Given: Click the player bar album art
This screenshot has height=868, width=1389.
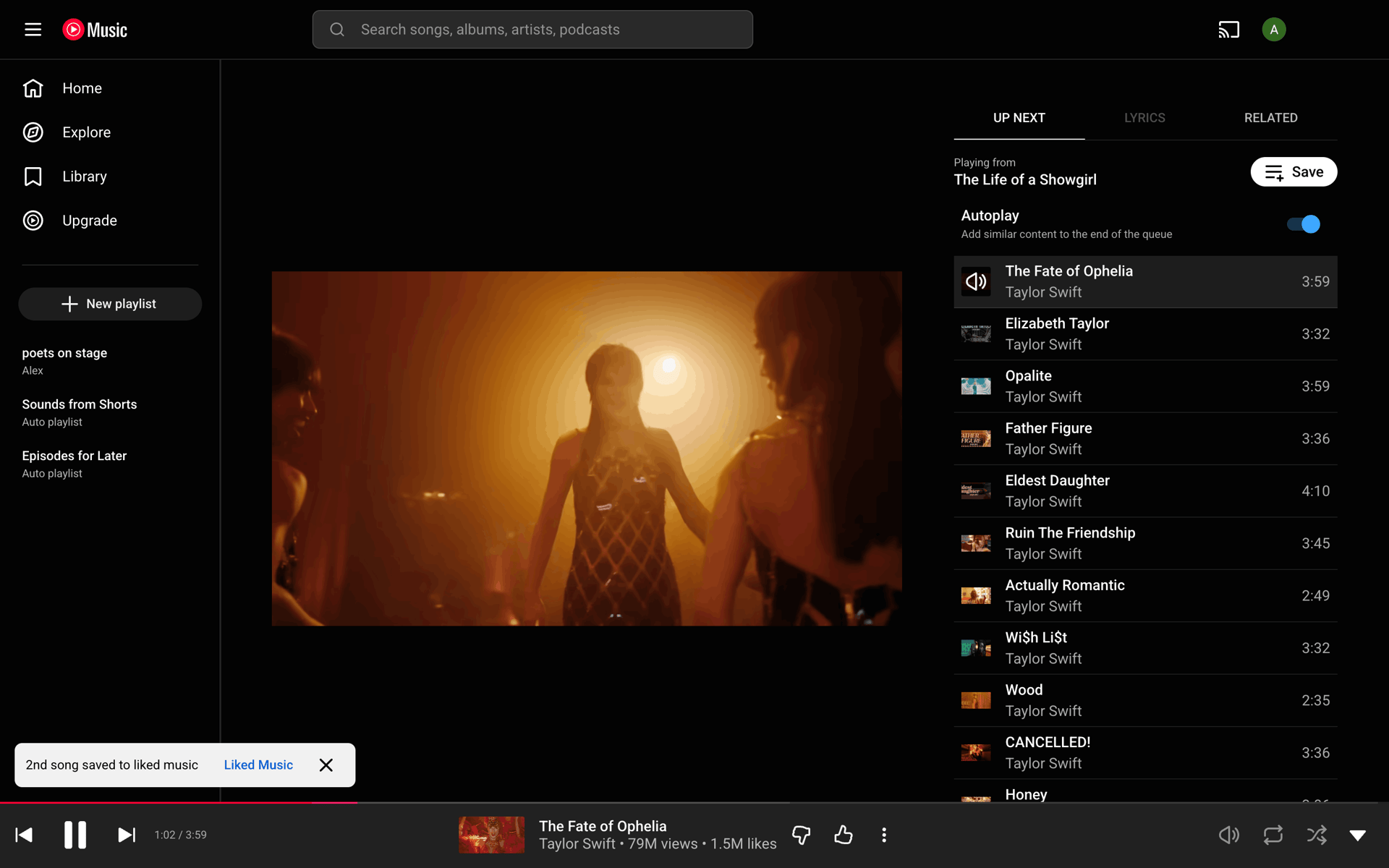Looking at the screenshot, I should click(x=492, y=835).
